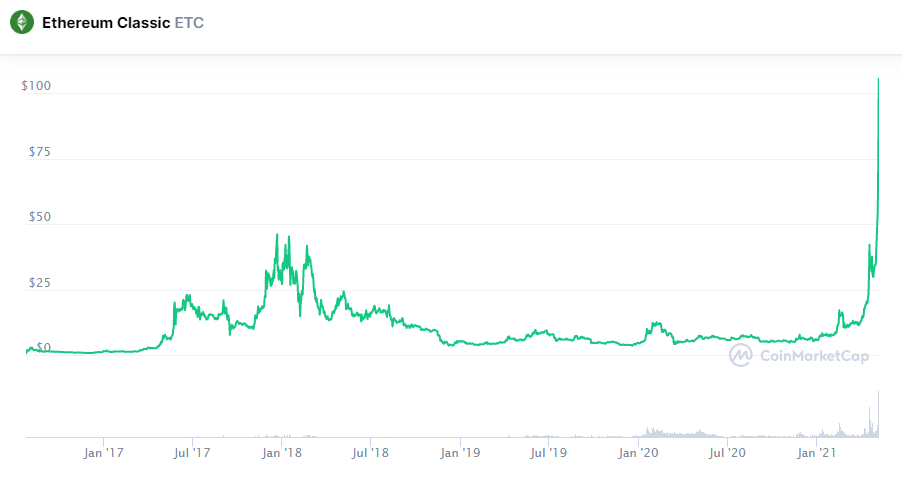Image resolution: width=902 pixels, height=477 pixels.
Task: Click the price line's peak above $100
Action: [x=878, y=80]
